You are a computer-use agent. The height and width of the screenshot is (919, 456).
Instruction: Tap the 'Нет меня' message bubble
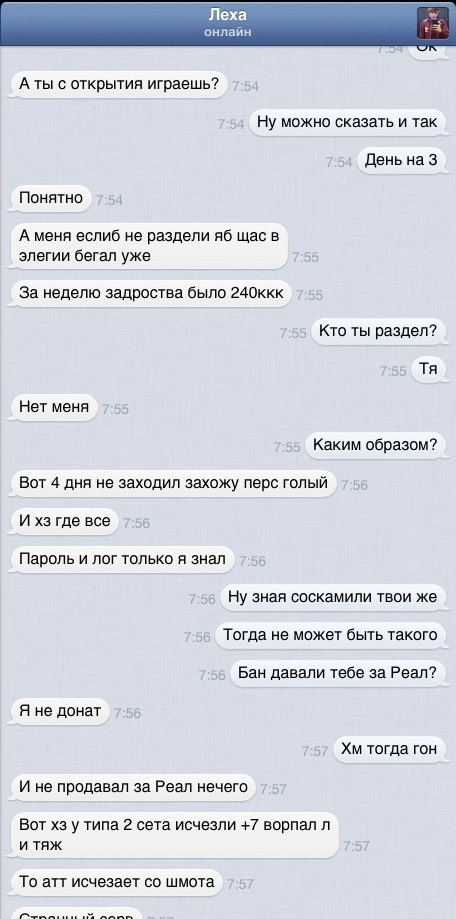point(54,406)
